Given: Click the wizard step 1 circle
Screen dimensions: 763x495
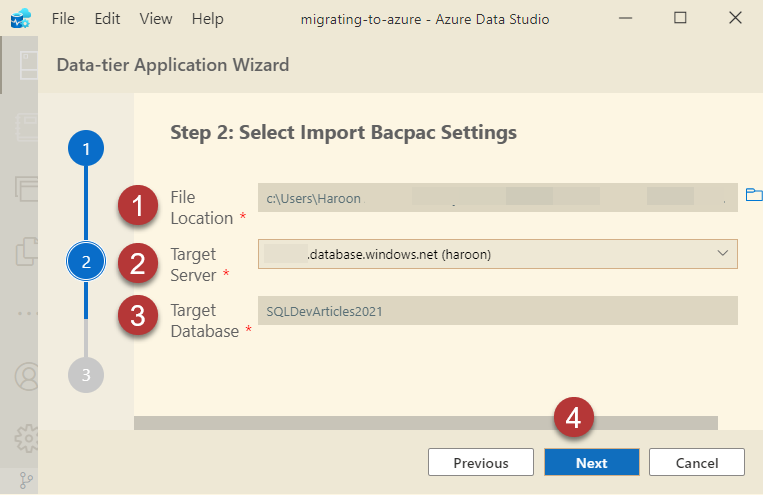Looking at the screenshot, I should [86, 150].
